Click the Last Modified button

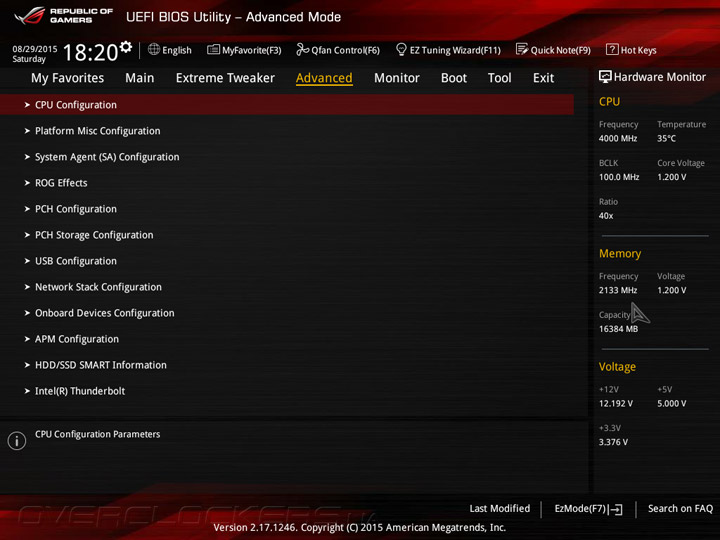click(x=500, y=509)
